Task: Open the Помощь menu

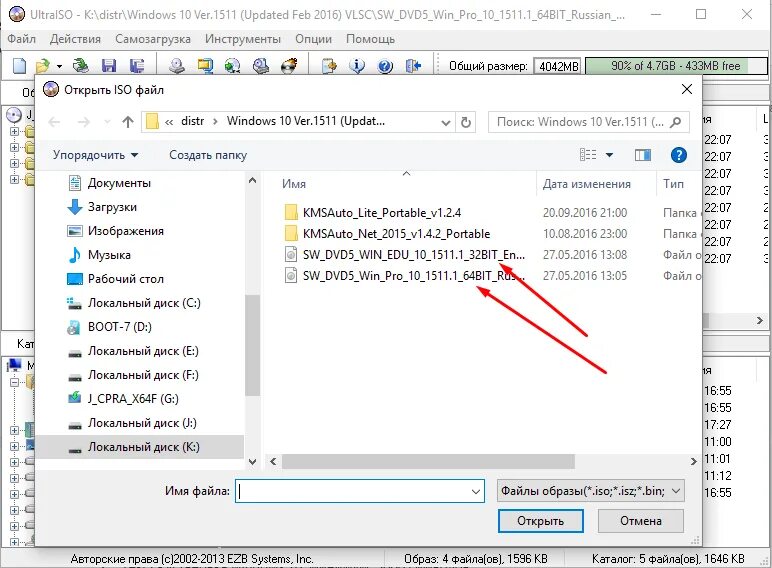Action: pyautogui.click(x=370, y=39)
